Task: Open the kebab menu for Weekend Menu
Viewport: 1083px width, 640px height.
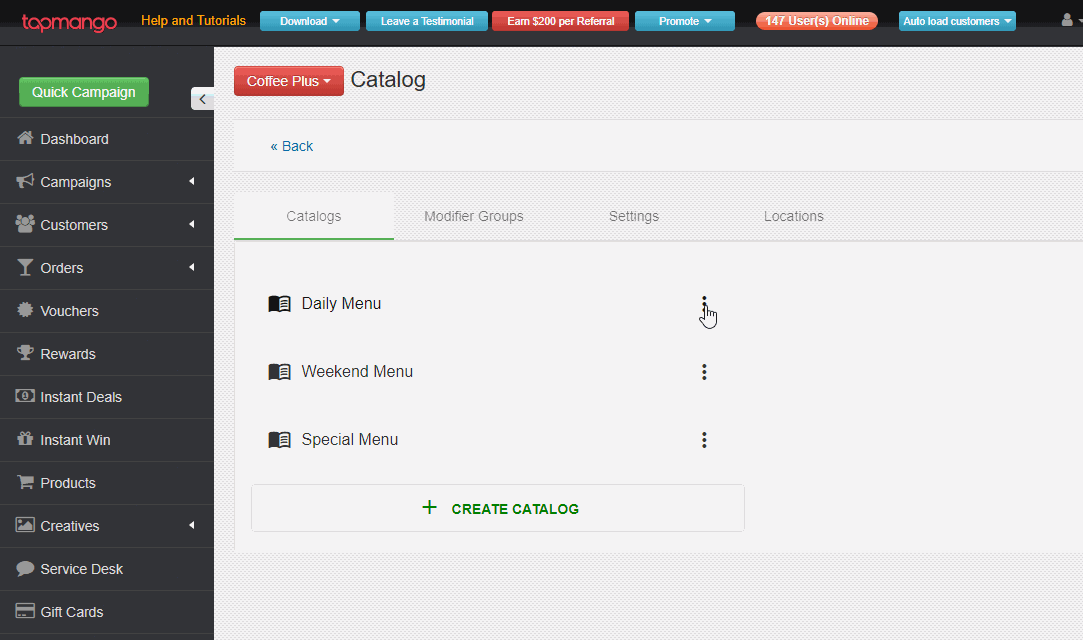Action: pyautogui.click(x=704, y=371)
